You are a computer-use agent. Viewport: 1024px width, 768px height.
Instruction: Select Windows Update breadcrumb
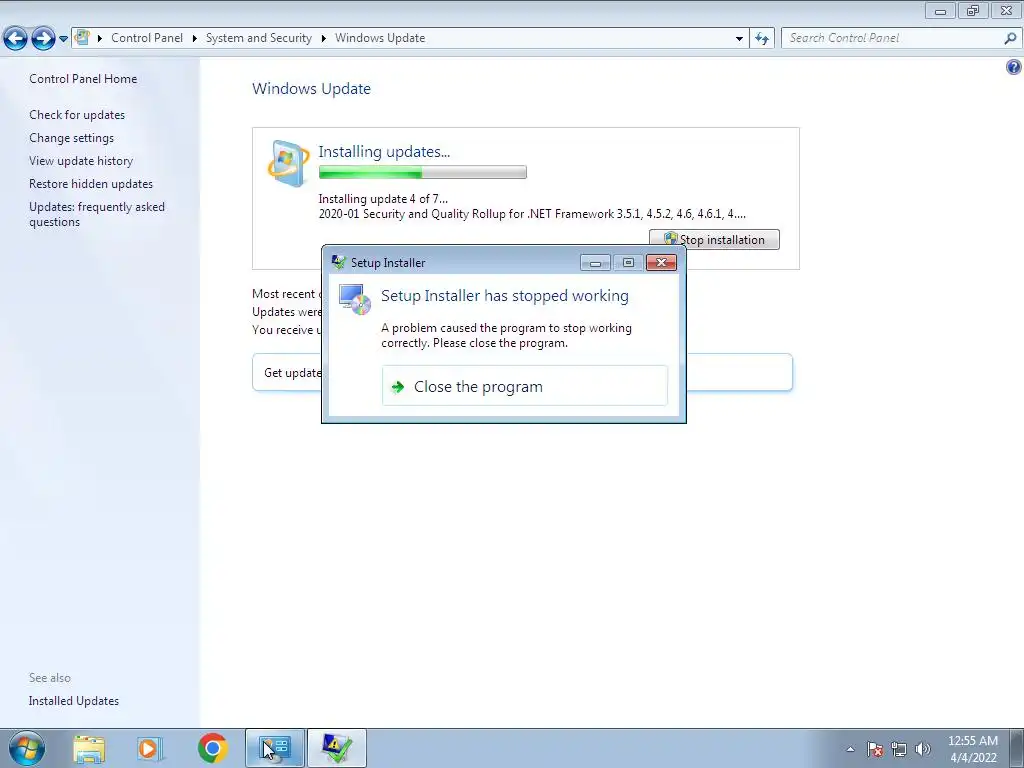click(x=380, y=38)
